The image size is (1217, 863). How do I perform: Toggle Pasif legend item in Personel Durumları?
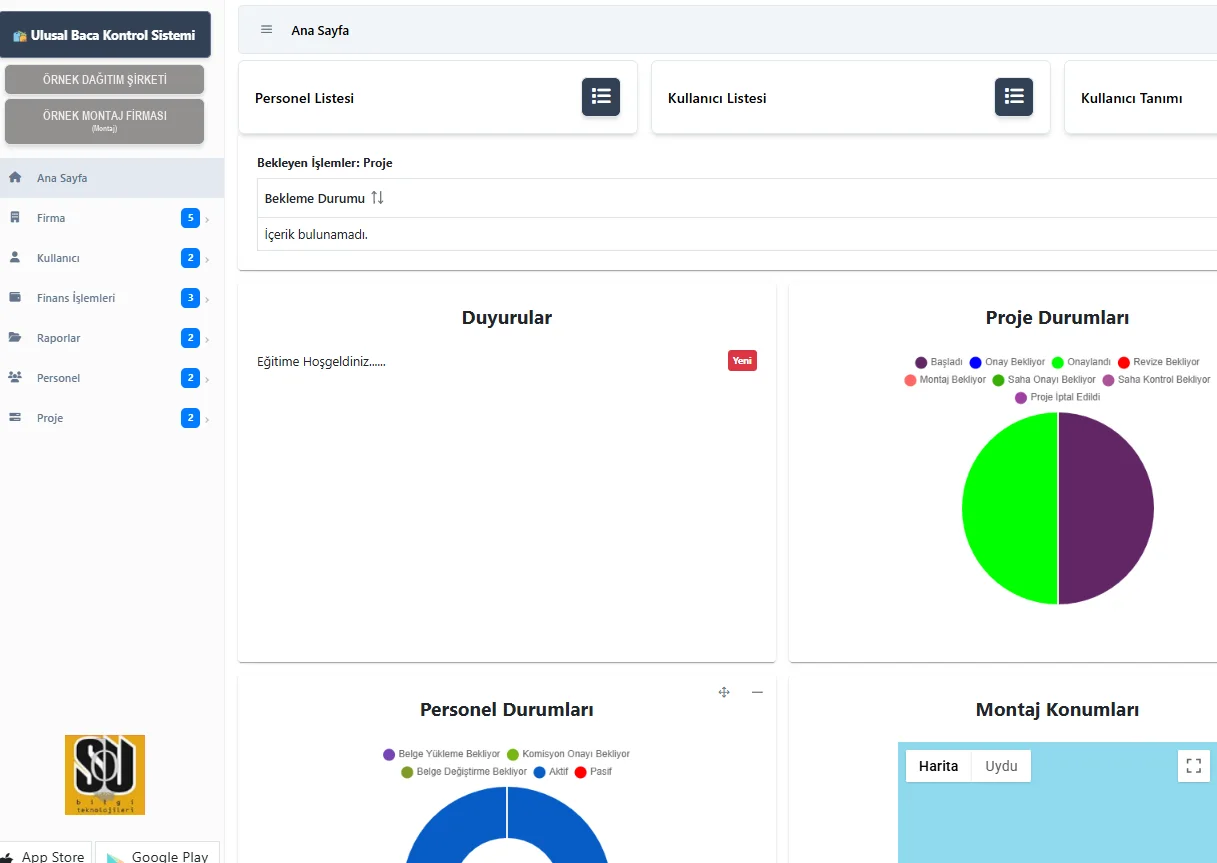tap(593, 772)
